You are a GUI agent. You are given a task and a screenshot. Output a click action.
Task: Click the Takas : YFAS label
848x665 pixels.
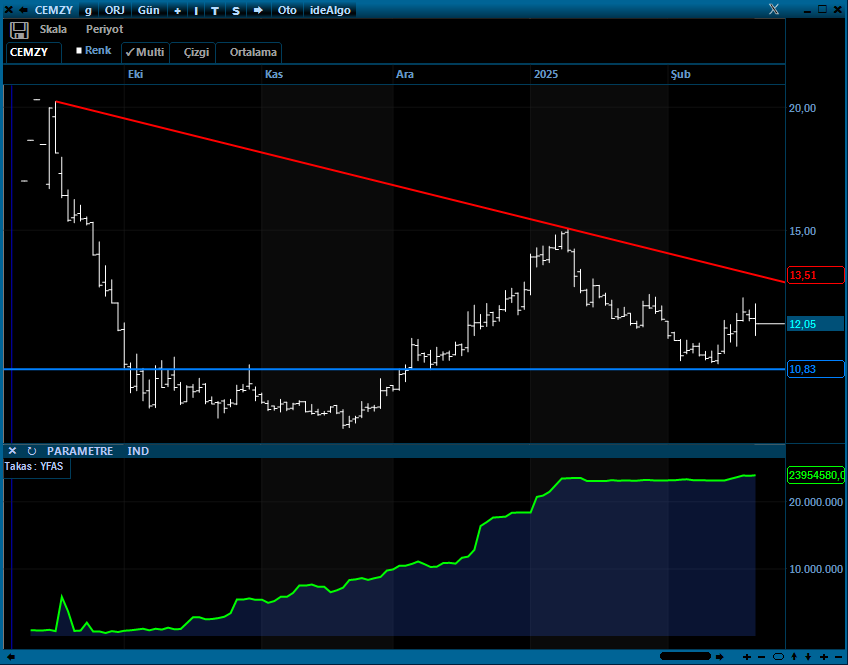tap(34, 467)
